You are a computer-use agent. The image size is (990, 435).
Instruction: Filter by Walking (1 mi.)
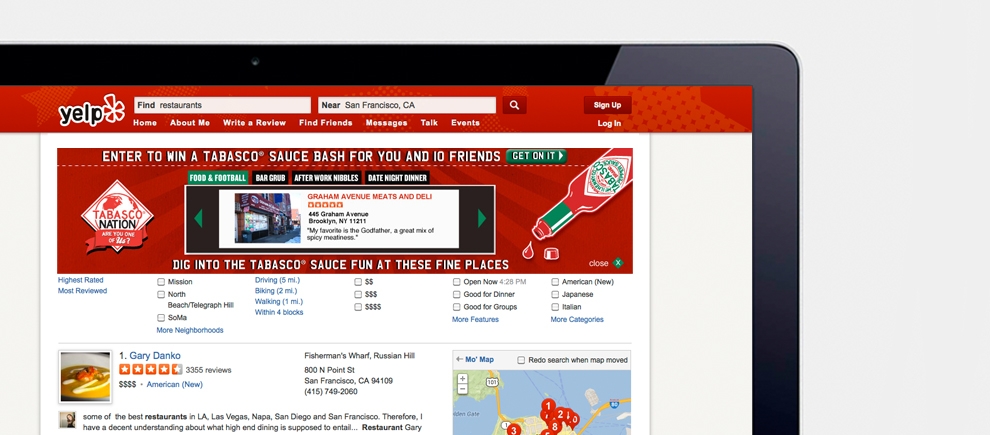click(x=278, y=302)
